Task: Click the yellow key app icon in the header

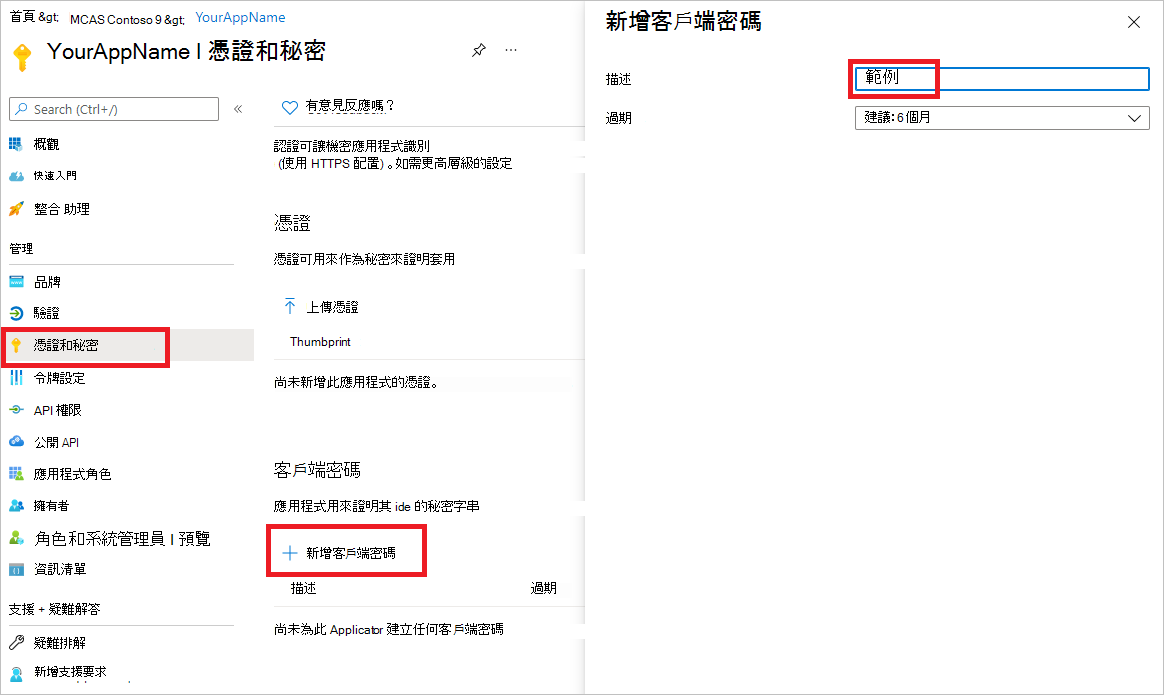Action: pyautogui.click(x=22, y=56)
